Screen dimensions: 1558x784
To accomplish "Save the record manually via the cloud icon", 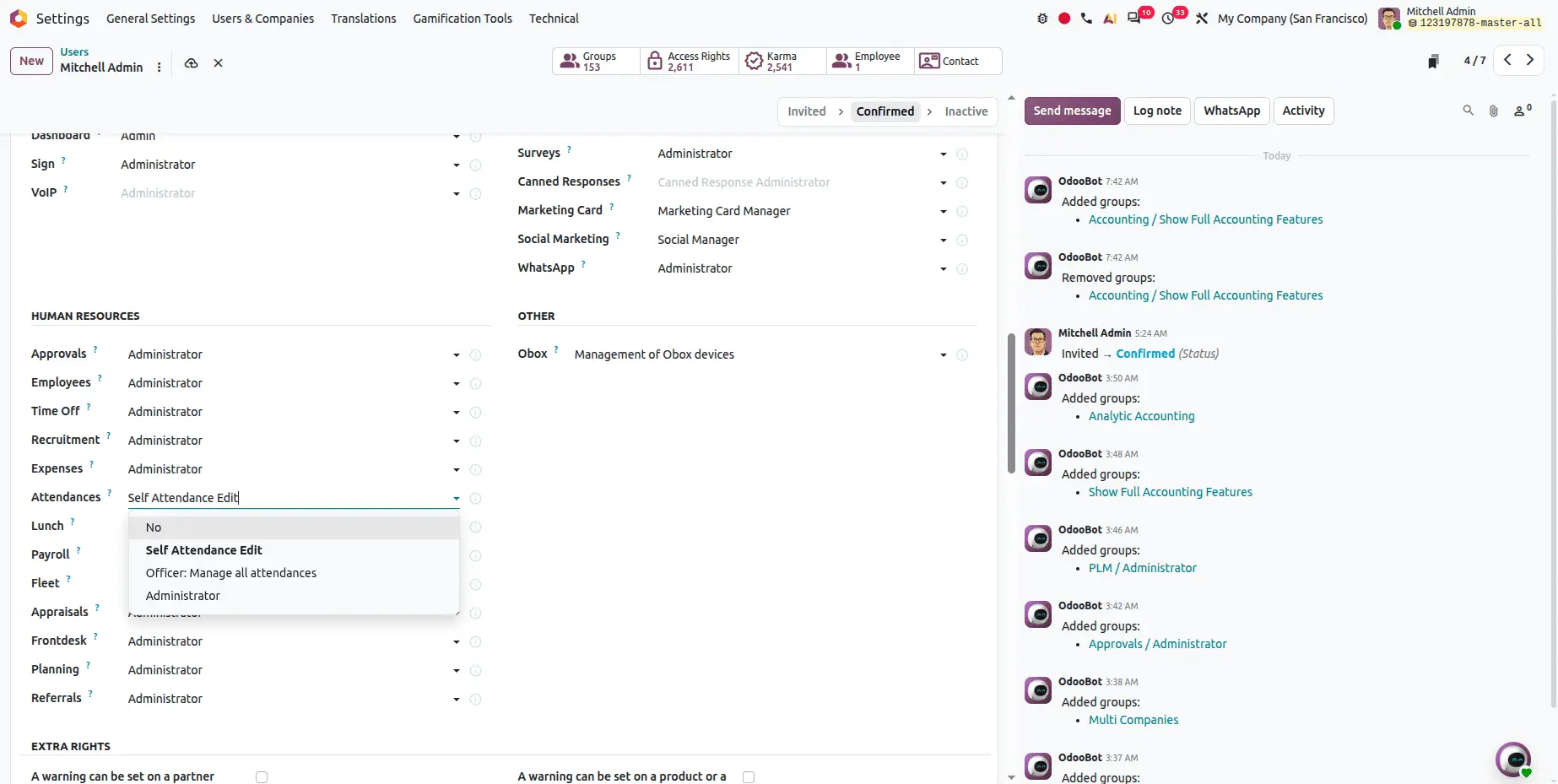I will 192,63.
